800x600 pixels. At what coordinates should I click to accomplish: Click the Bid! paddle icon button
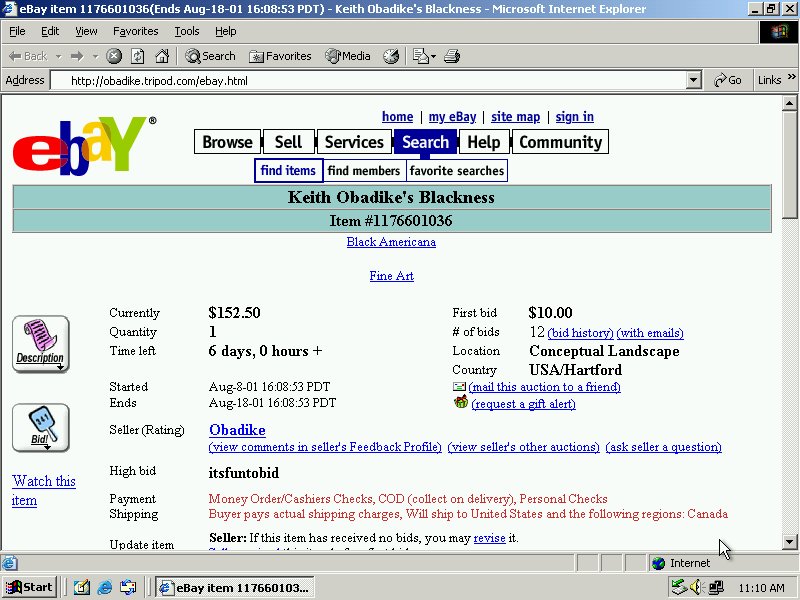[x=40, y=428]
